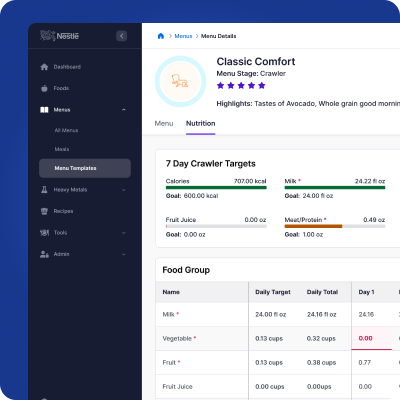The image size is (400, 400).
Task: Expand the Admin submenu chevron
Action: pos(124,254)
